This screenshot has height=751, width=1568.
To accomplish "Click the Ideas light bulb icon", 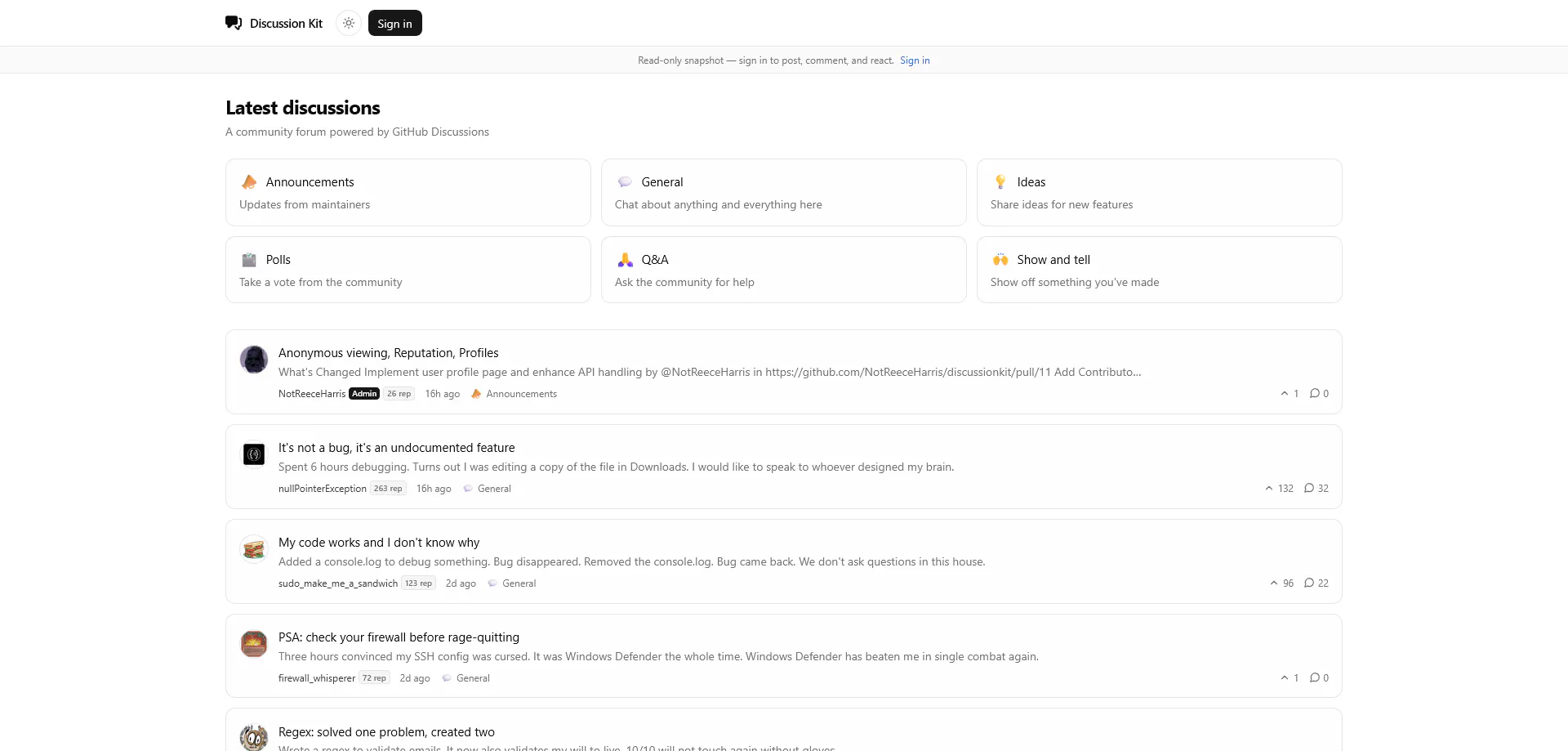I will 1000,181.
